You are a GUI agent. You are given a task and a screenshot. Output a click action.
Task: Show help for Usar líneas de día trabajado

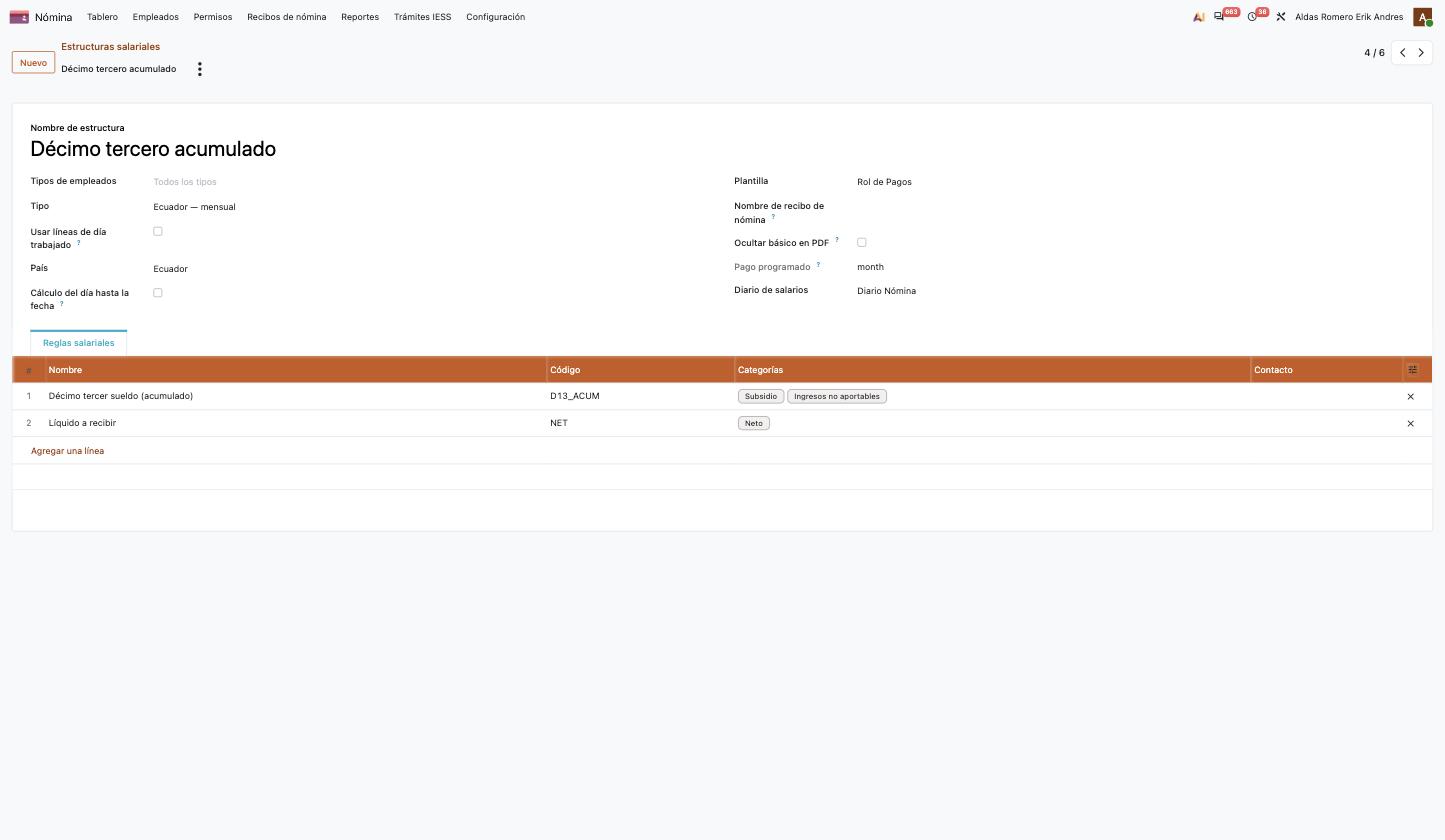point(79,242)
